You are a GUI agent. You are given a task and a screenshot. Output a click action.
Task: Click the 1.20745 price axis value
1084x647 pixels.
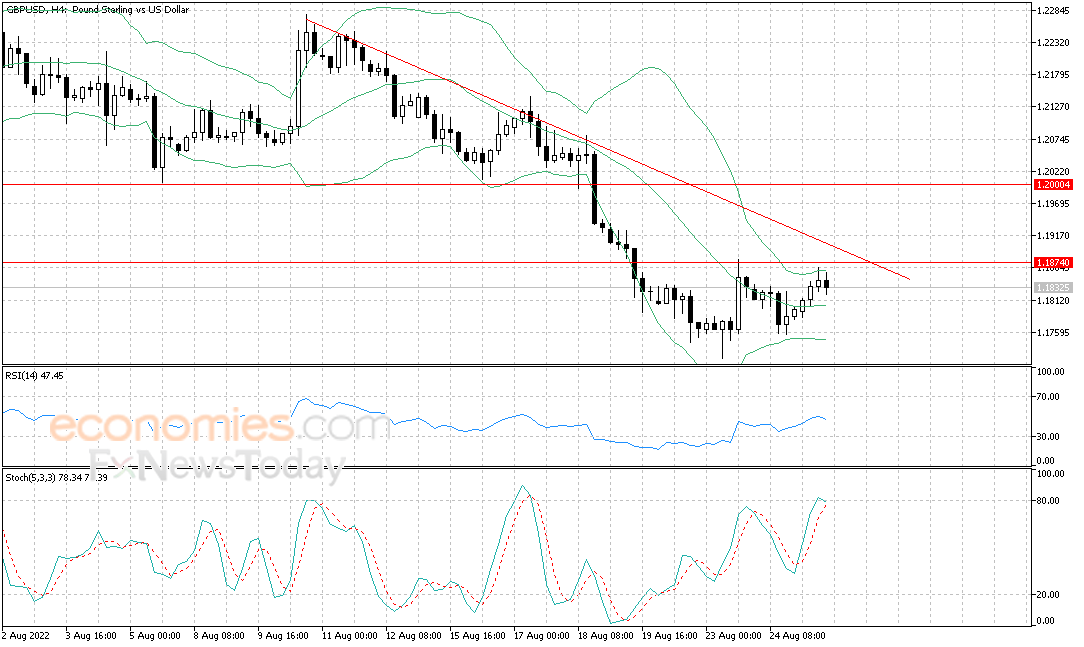coord(1054,140)
